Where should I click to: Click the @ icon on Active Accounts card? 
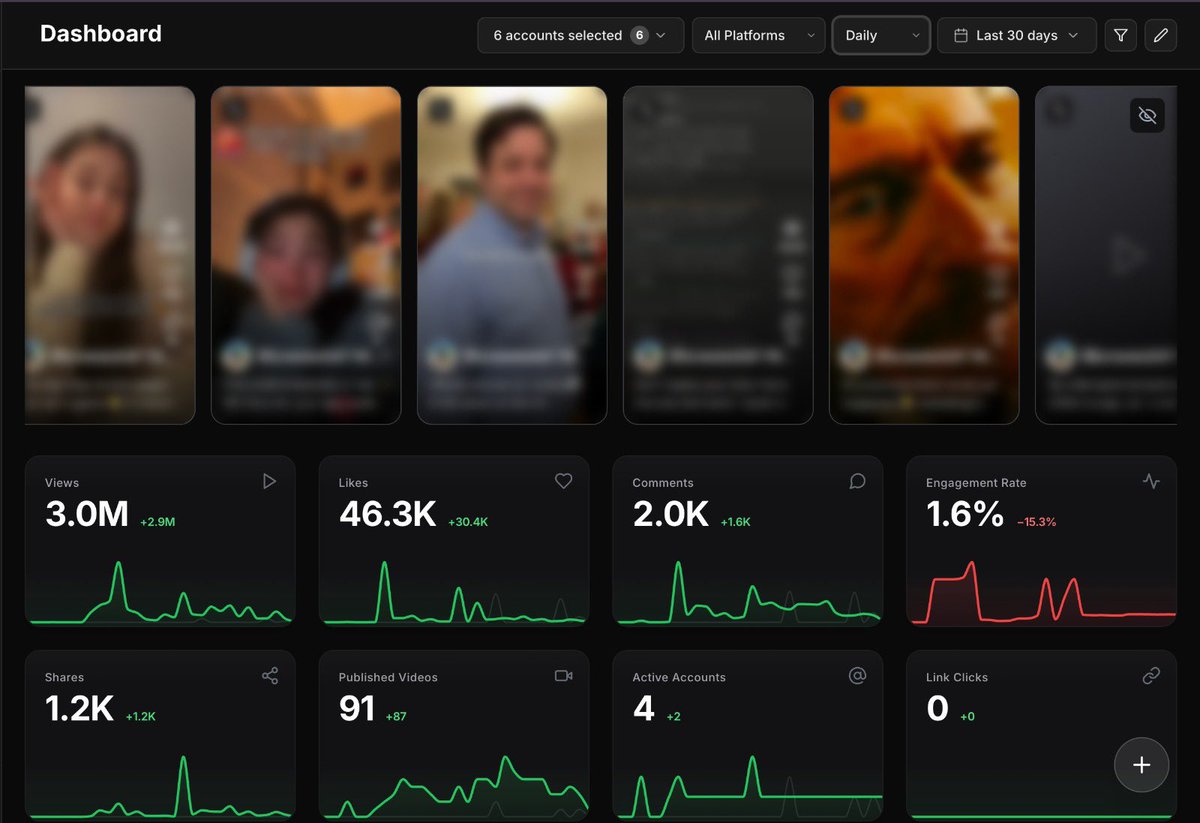(857, 675)
